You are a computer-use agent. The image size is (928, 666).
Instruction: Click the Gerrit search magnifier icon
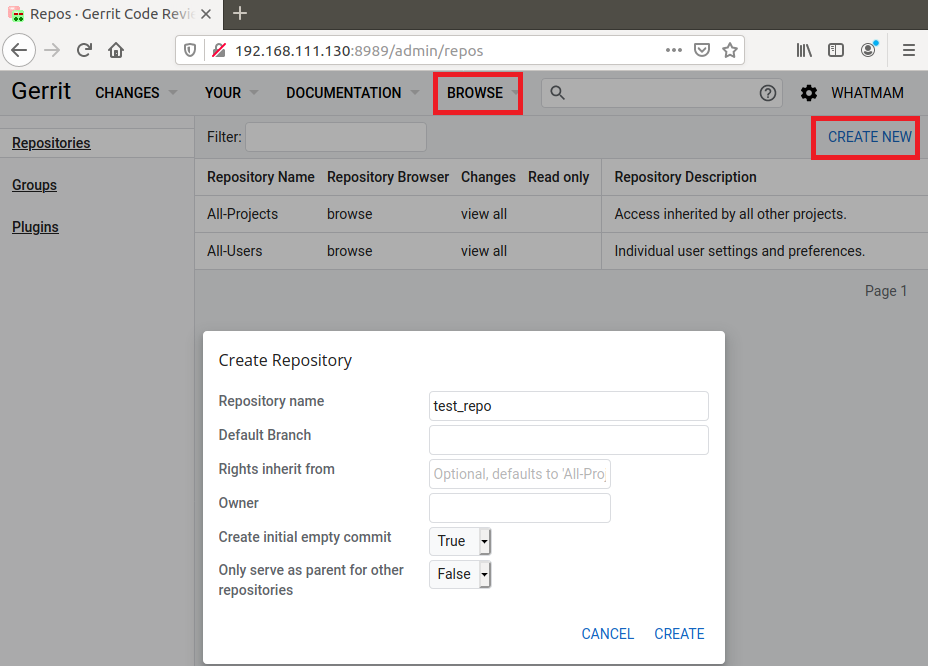(557, 93)
